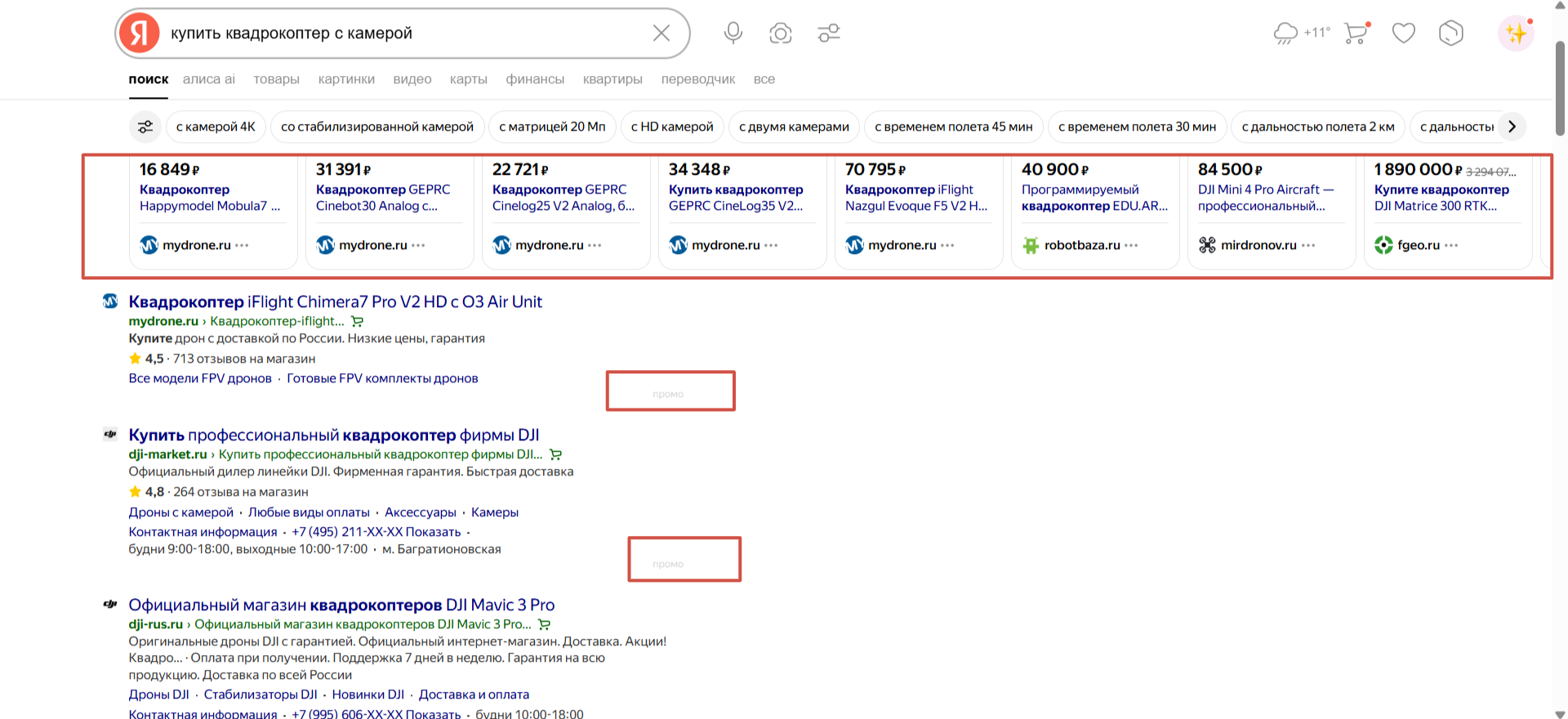Search by image using the camera icon

point(781,33)
